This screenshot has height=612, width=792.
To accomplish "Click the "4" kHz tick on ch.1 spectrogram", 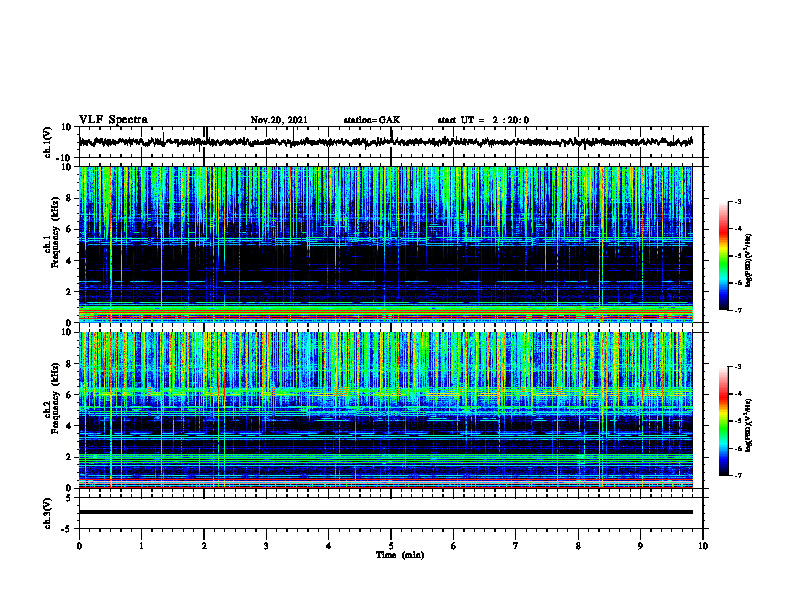I will coord(70,261).
